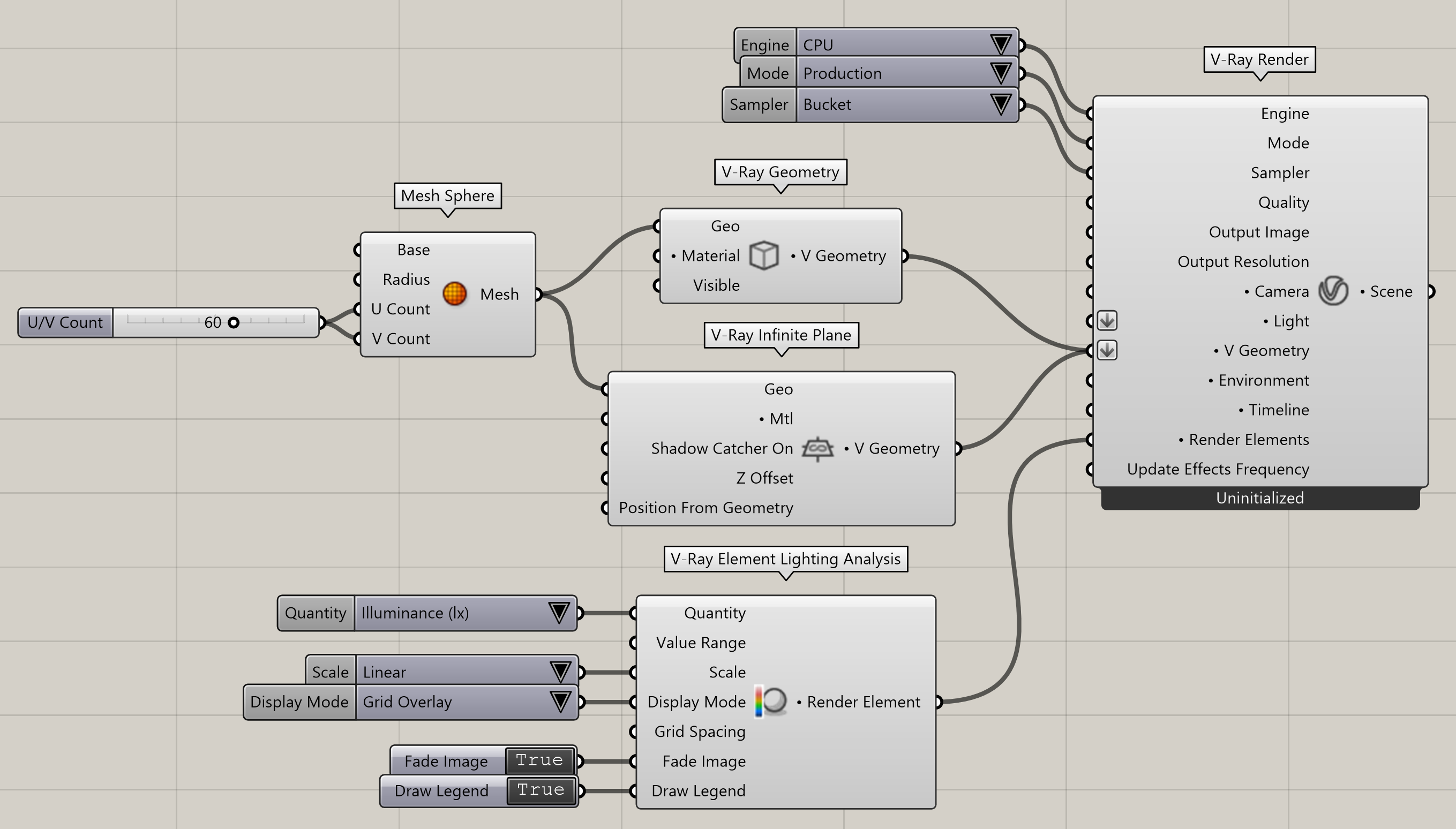Click the Position From Geometry input
1456x829 pixels.
(706, 507)
